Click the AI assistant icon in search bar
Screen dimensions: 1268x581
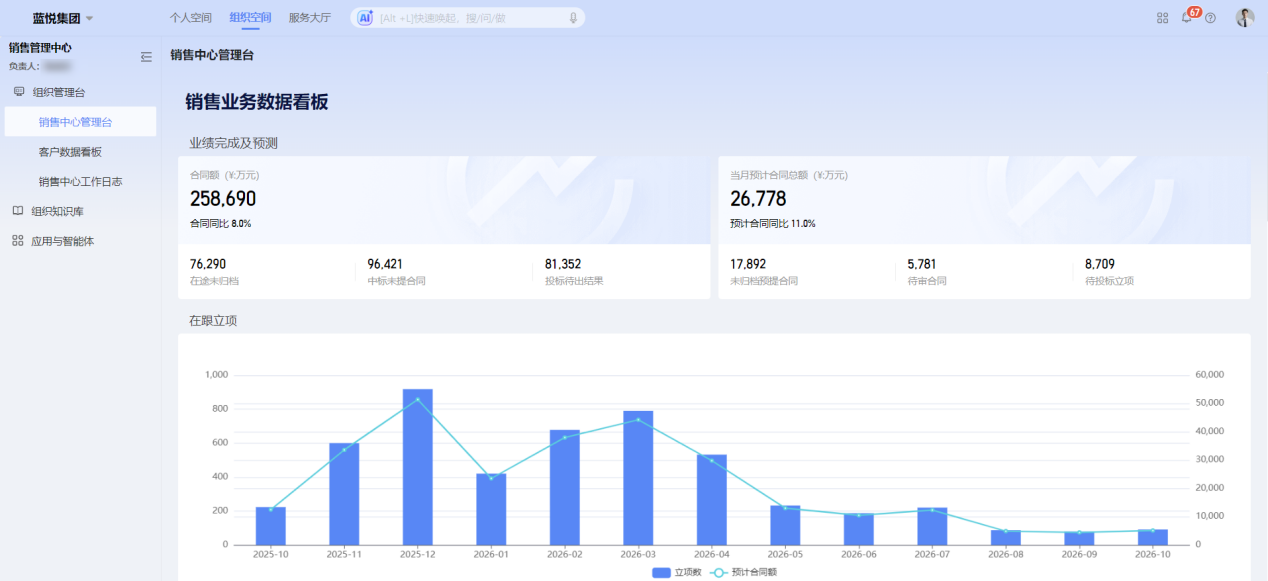tap(365, 18)
